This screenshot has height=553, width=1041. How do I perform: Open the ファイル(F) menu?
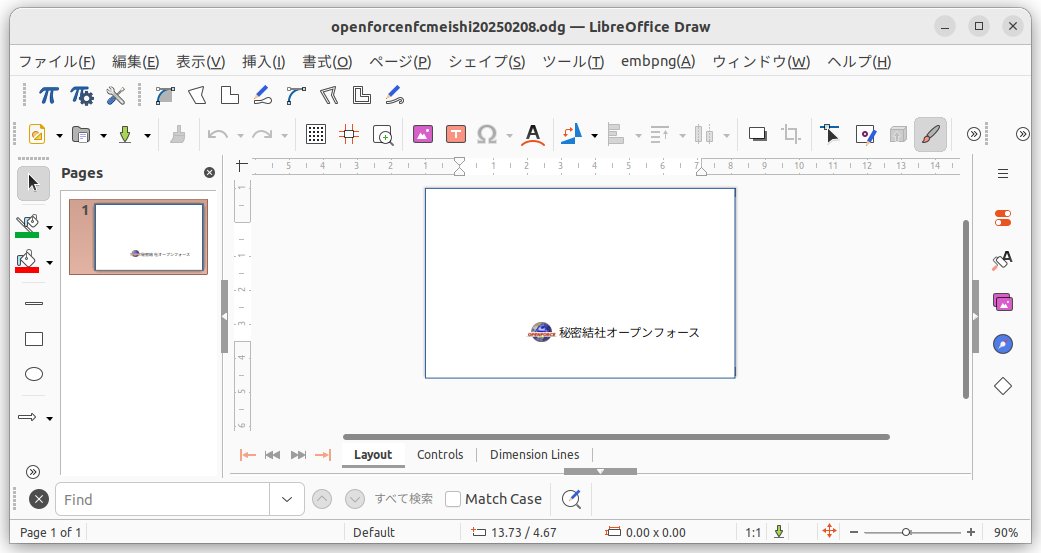pyautogui.click(x=57, y=62)
